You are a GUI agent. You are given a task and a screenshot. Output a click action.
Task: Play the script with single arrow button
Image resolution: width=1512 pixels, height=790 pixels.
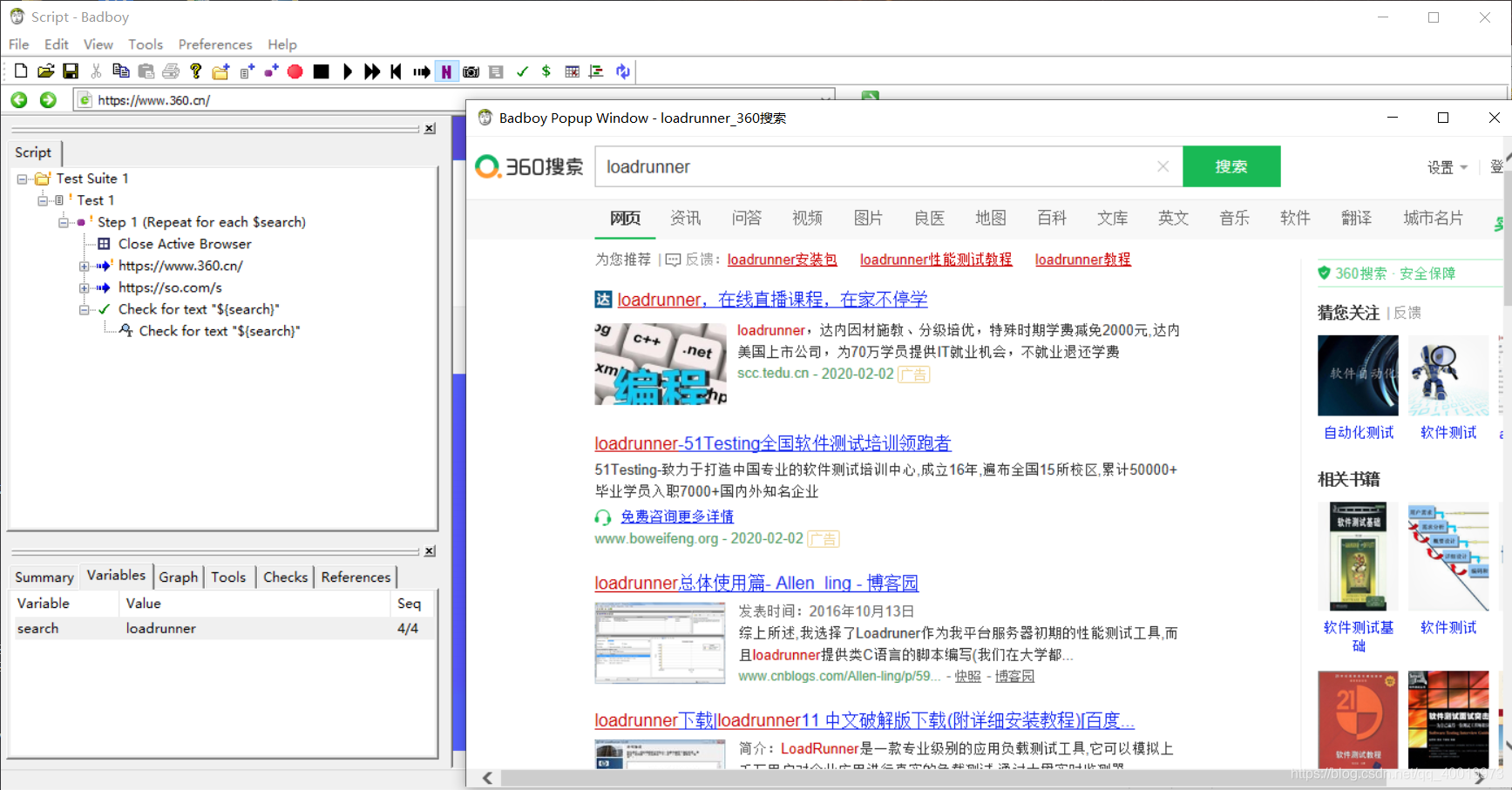pyautogui.click(x=347, y=71)
